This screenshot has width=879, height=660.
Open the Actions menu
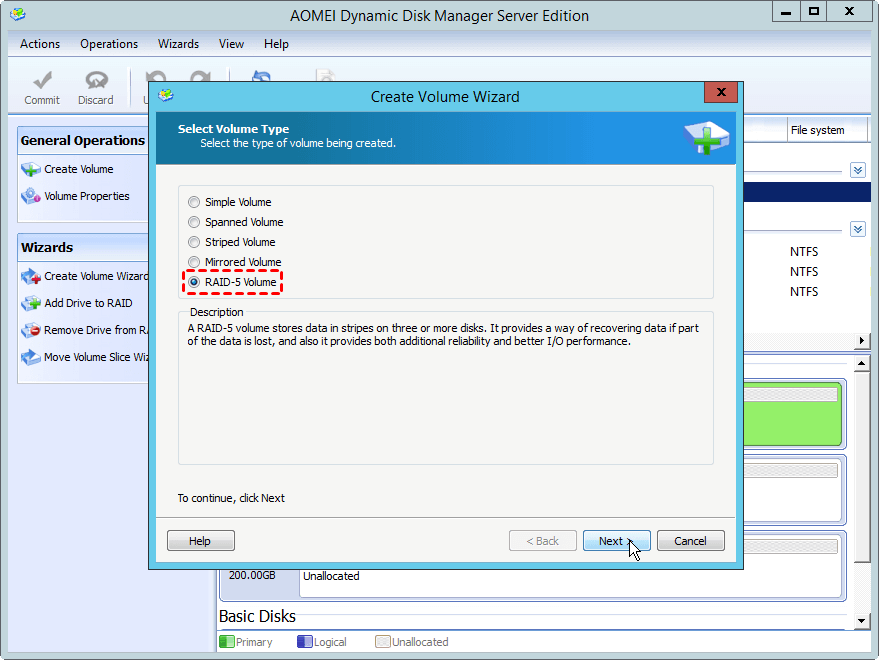pyautogui.click(x=40, y=44)
